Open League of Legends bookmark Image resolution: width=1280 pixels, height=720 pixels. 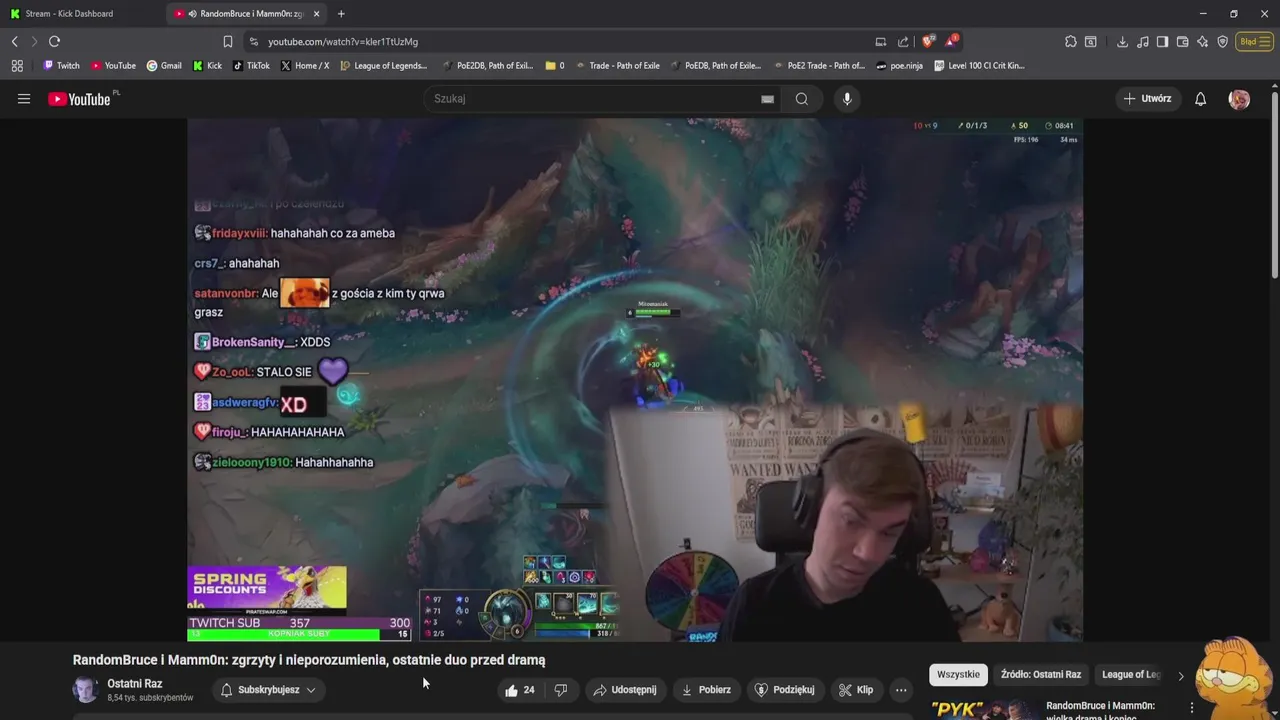384,66
